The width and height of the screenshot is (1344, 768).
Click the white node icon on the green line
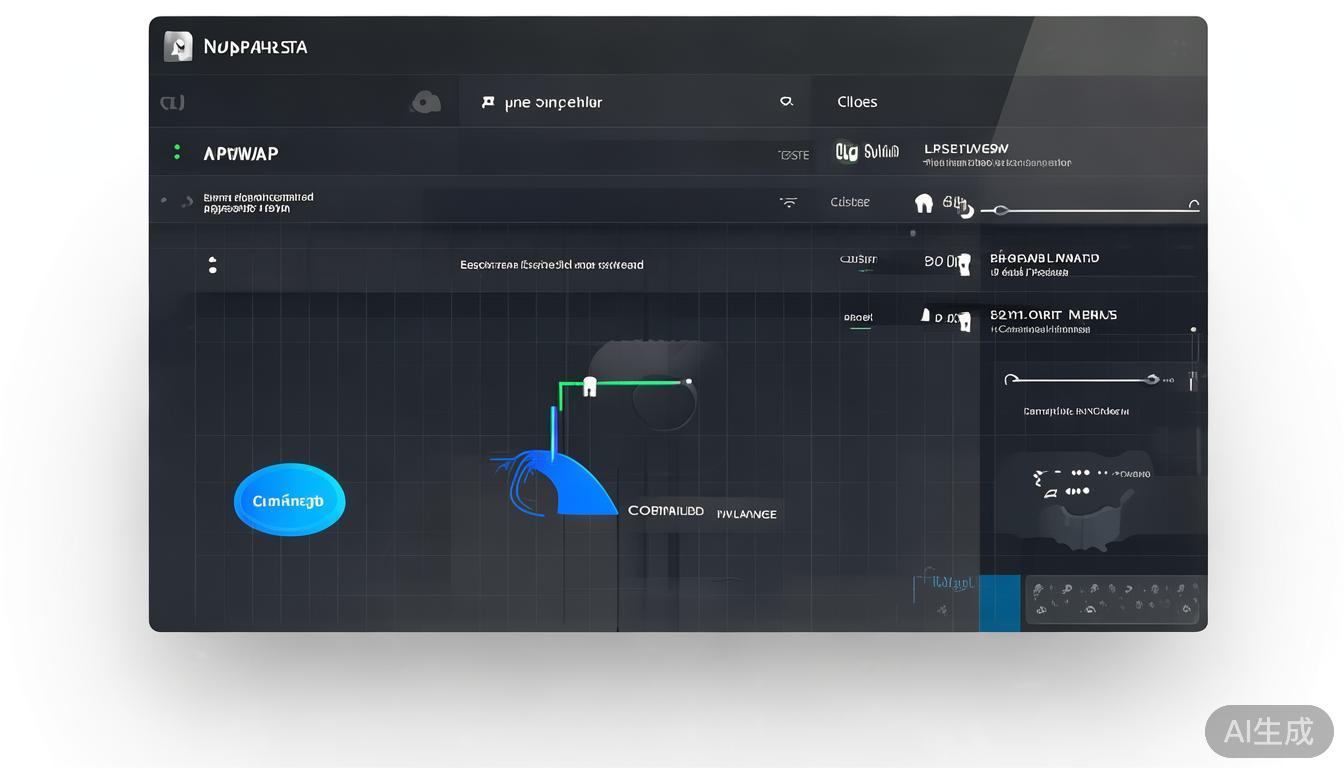pyautogui.click(x=590, y=386)
